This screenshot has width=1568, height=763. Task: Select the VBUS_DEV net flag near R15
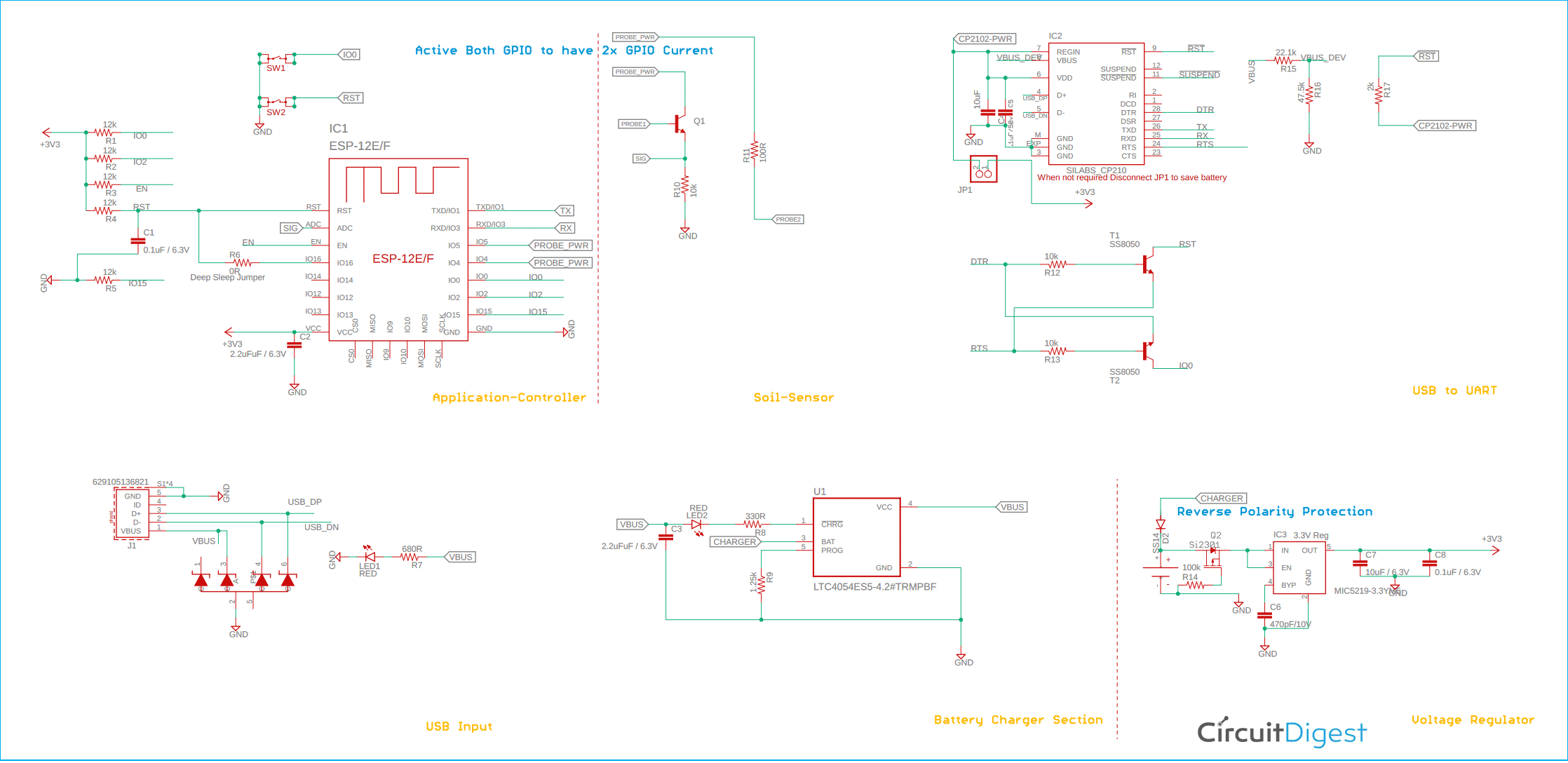click(x=1322, y=57)
